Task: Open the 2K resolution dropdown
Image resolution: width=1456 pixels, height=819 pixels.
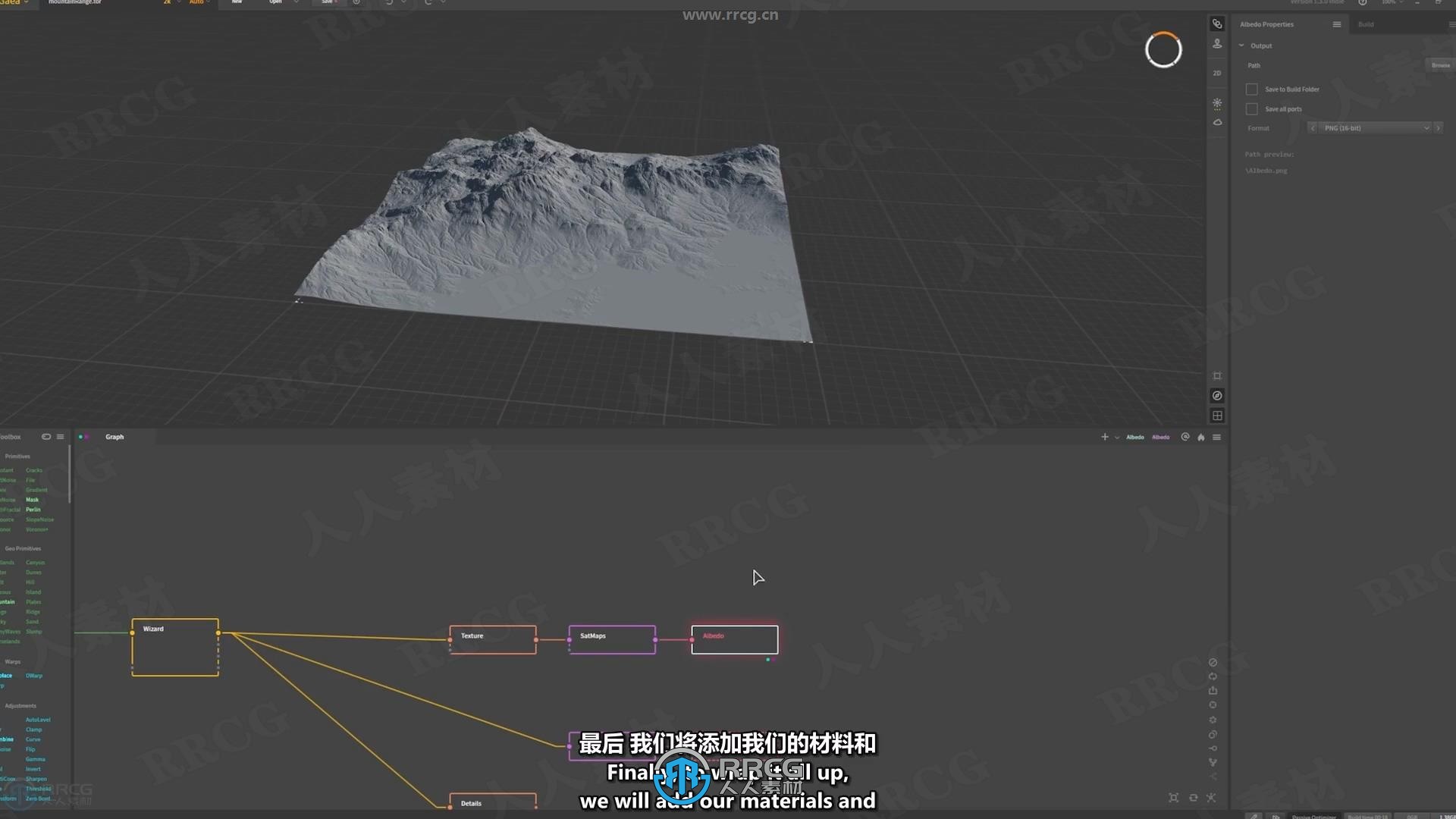Action: 171,2
